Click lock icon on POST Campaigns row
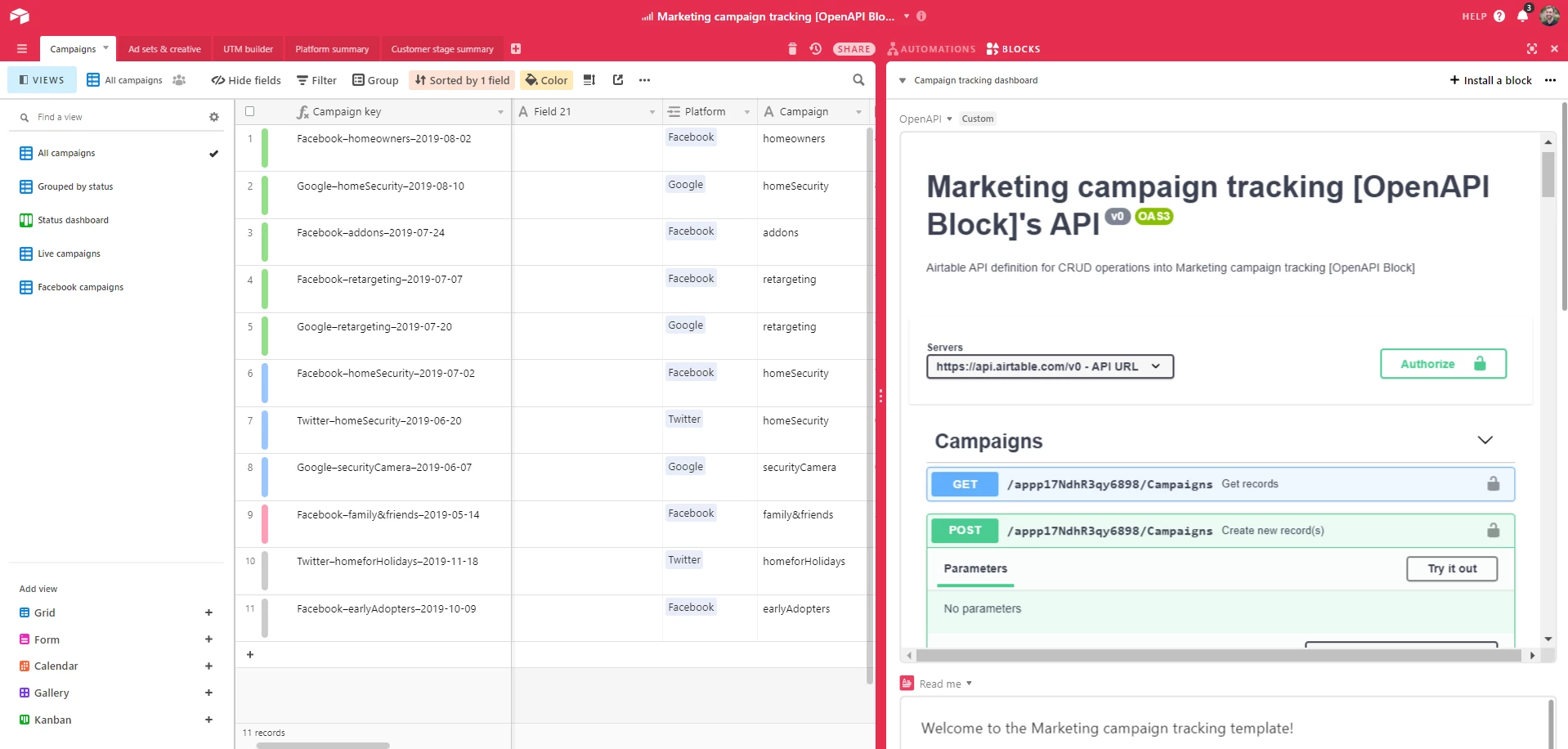This screenshot has width=1568, height=749. 1493,530
